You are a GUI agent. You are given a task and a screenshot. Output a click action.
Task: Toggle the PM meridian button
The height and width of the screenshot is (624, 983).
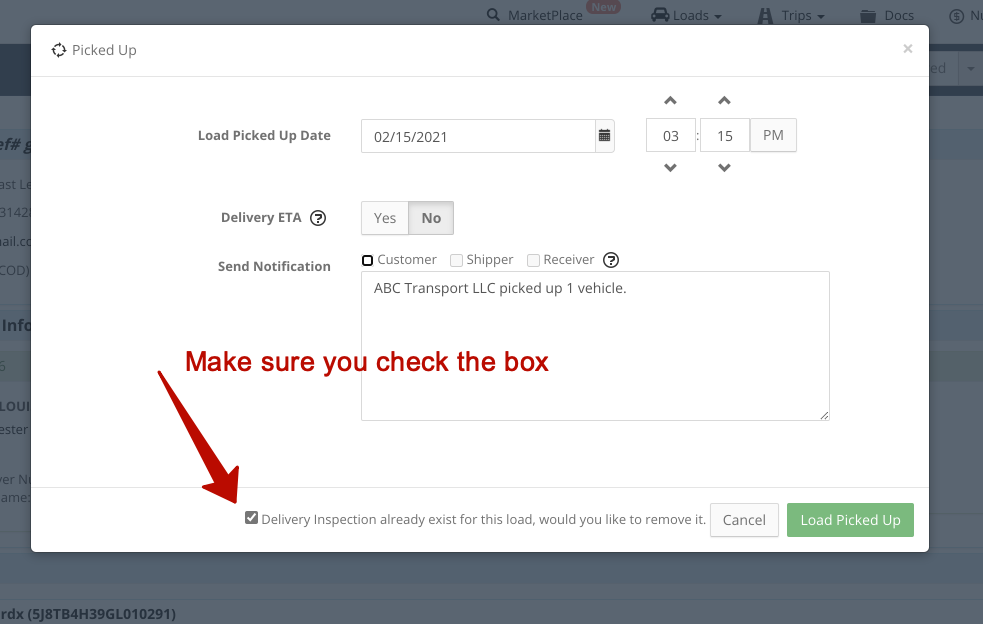773,135
